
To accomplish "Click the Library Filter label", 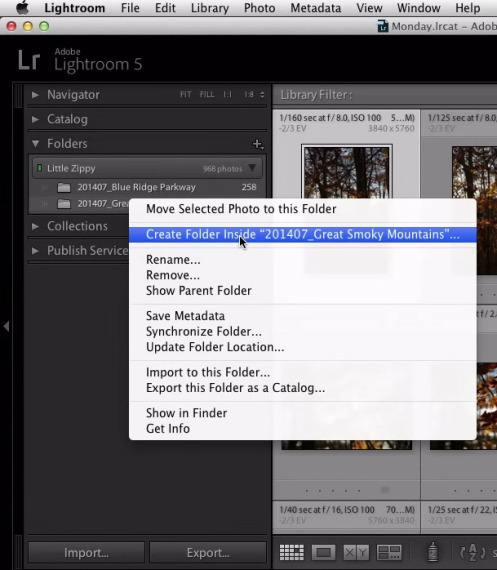I will click(x=316, y=95).
